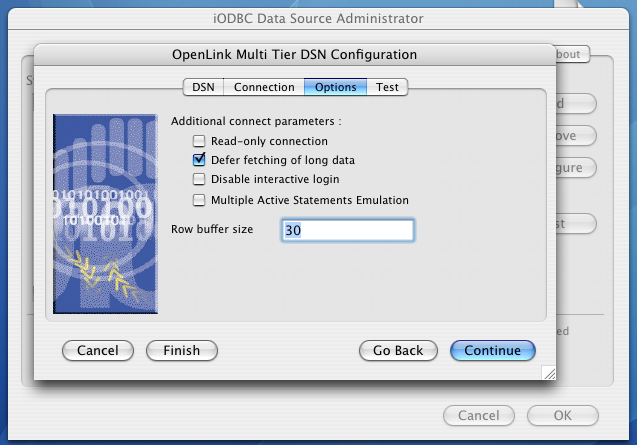637x445 pixels.
Task: Select the Options tab
Action: point(336,87)
